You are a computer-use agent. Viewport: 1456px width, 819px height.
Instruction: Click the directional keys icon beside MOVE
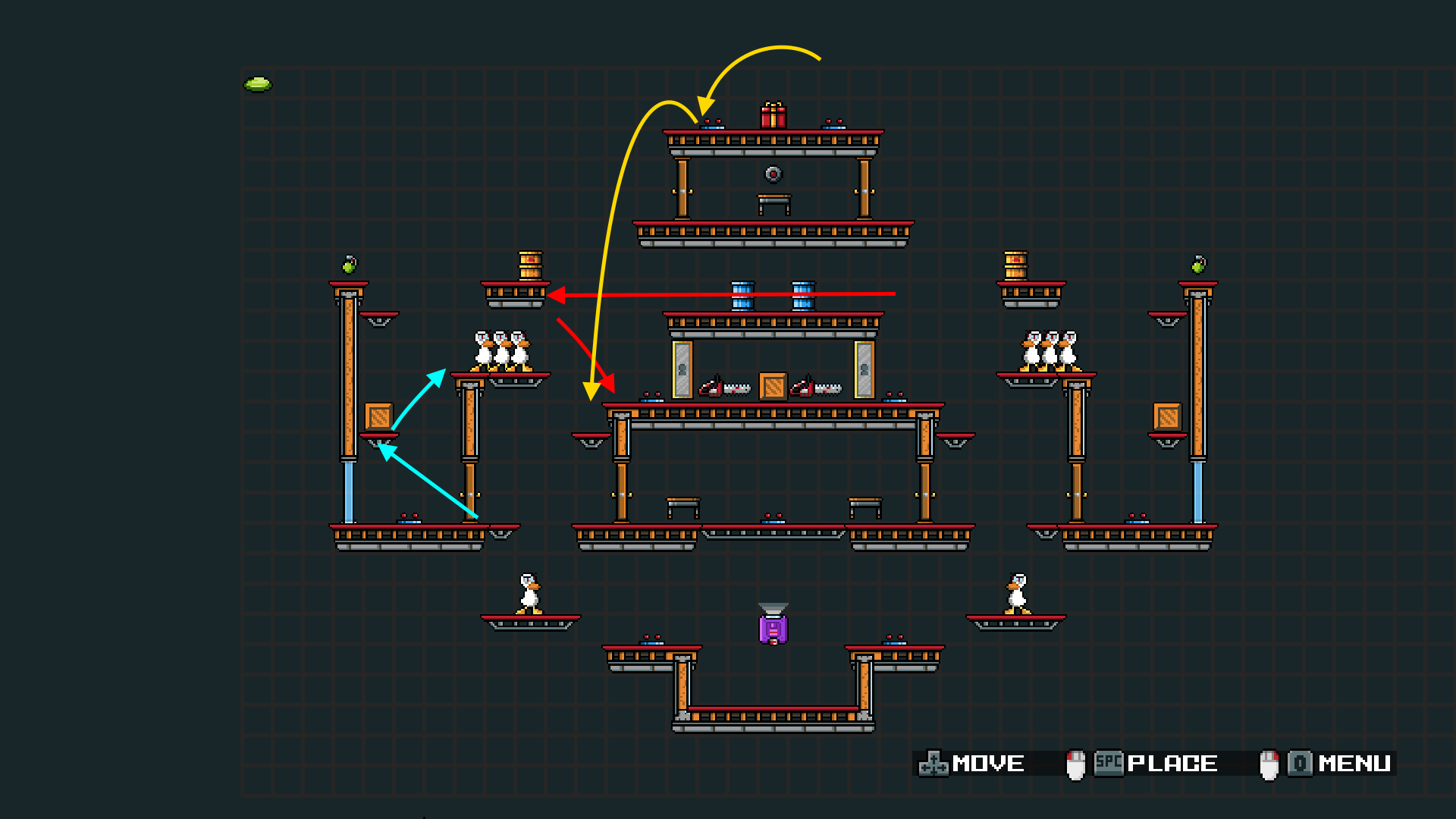(x=933, y=764)
